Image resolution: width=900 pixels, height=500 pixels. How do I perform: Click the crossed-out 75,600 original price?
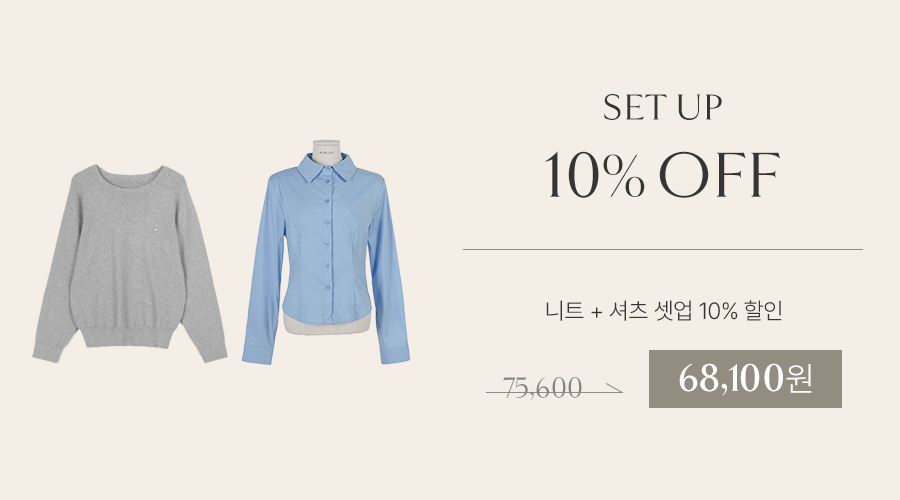tap(542, 388)
